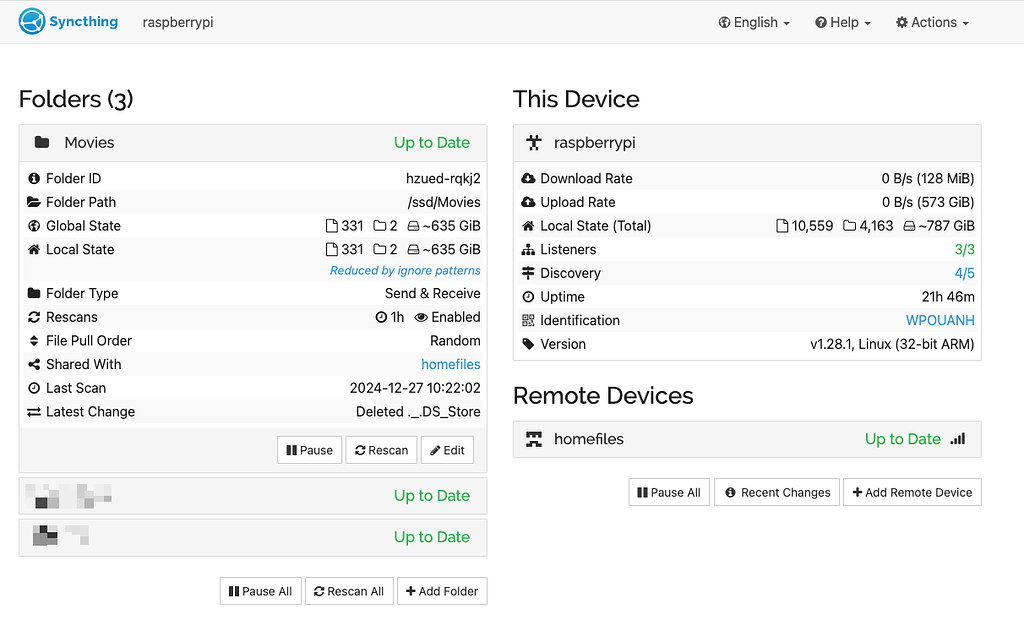Click the Identification QR code icon
1024x620 pixels.
coord(529,321)
